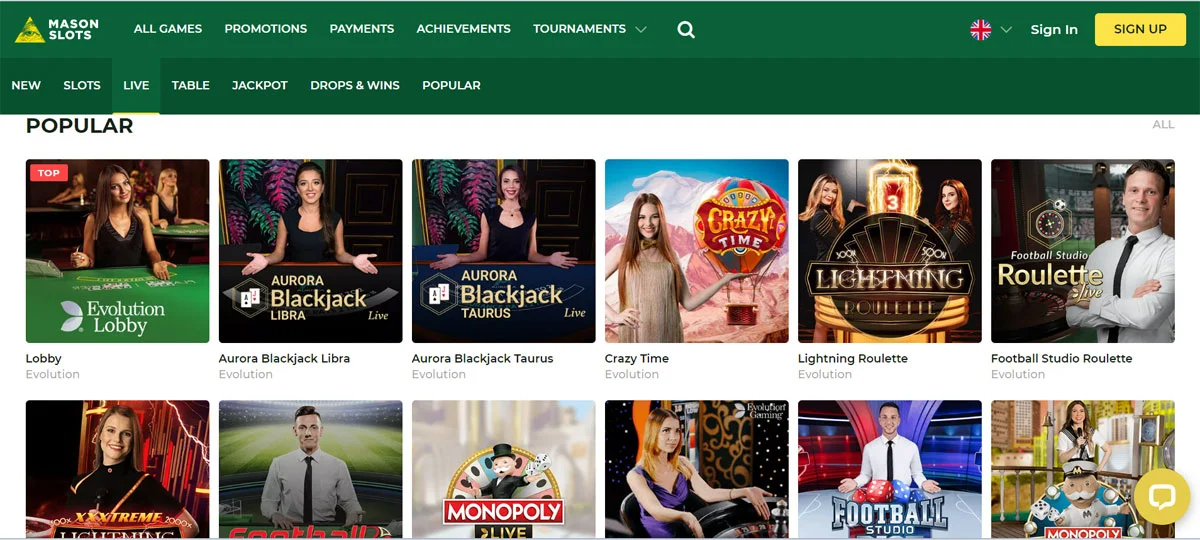
Task: Open the Lightning Roulette thumbnail
Action: coord(890,251)
